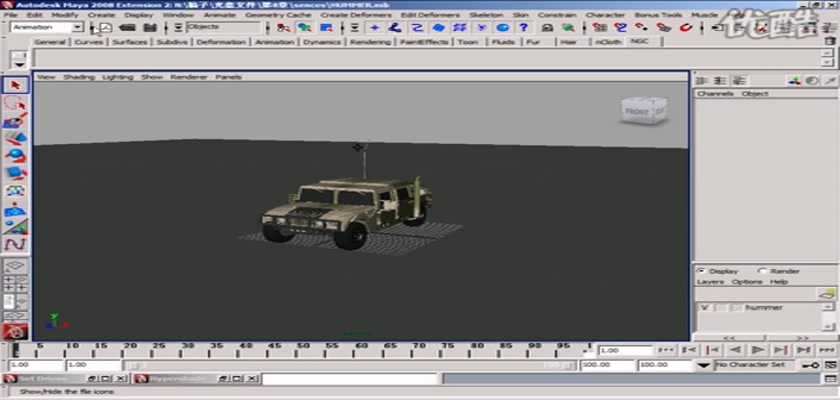Image resolution: width=840 pixels, height=400 pixels.
Task: Open the Create Deformers menu
Action: point(356,15)
